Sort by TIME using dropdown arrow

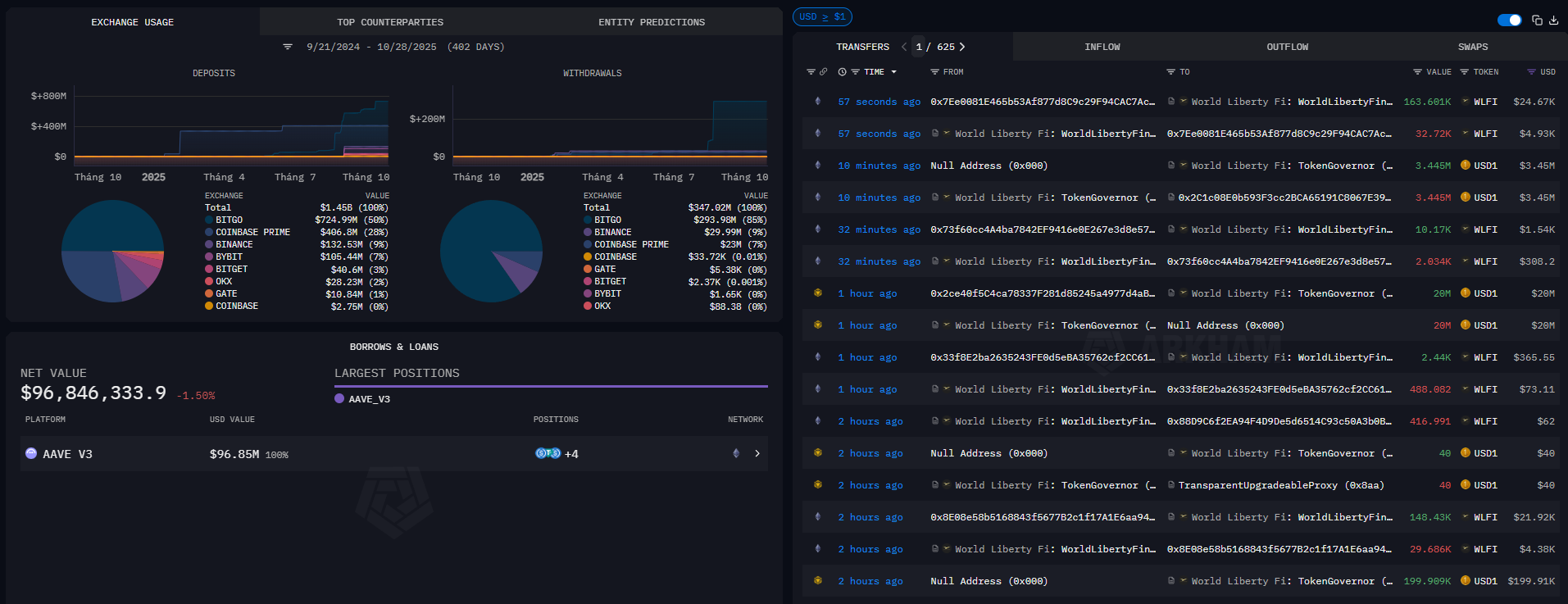coord(893,72)
